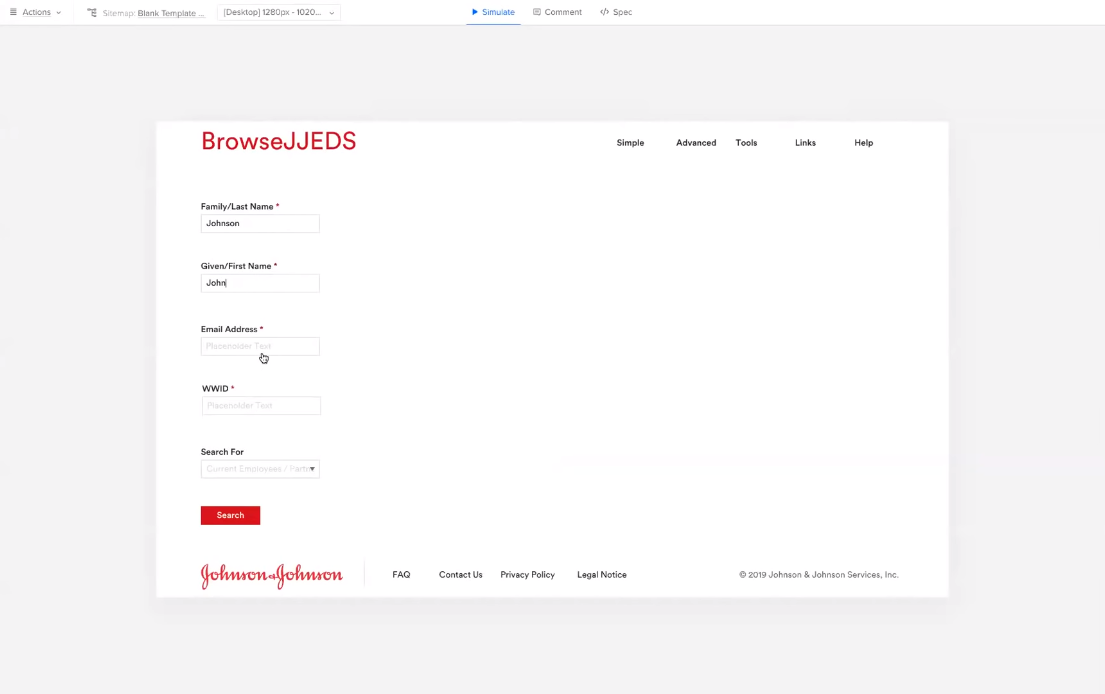Viewport: 1105px width, 694px height.
Task: Open the Contact Us footer link
Action: [461, 575]
